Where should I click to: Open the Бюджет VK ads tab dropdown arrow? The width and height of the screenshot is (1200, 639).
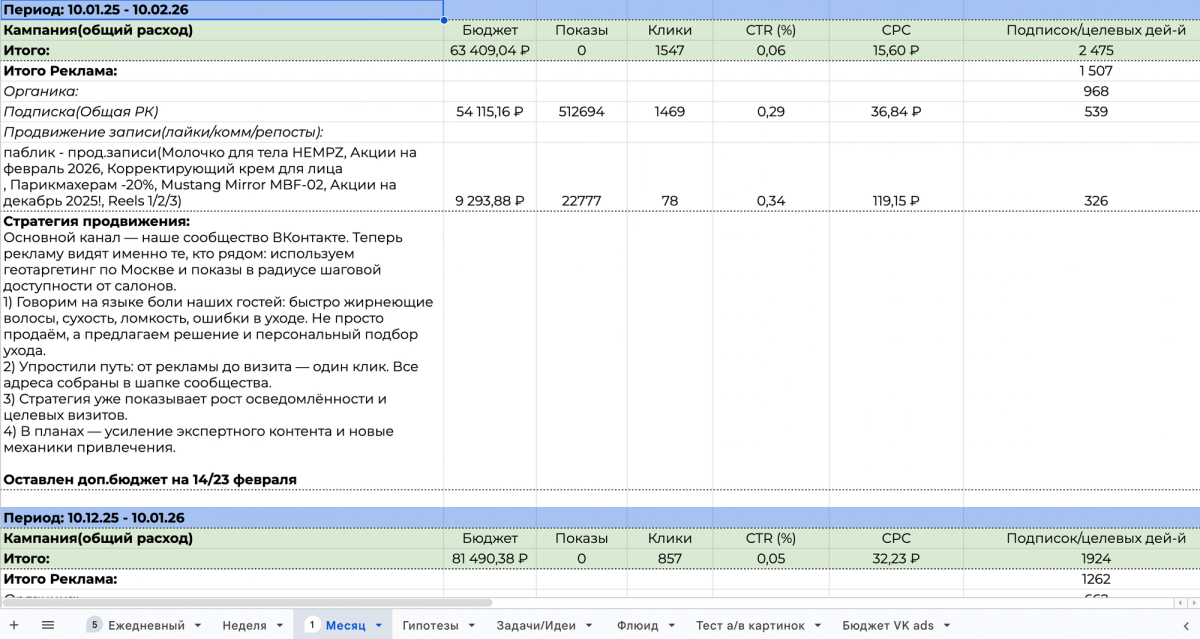[946, 626]
